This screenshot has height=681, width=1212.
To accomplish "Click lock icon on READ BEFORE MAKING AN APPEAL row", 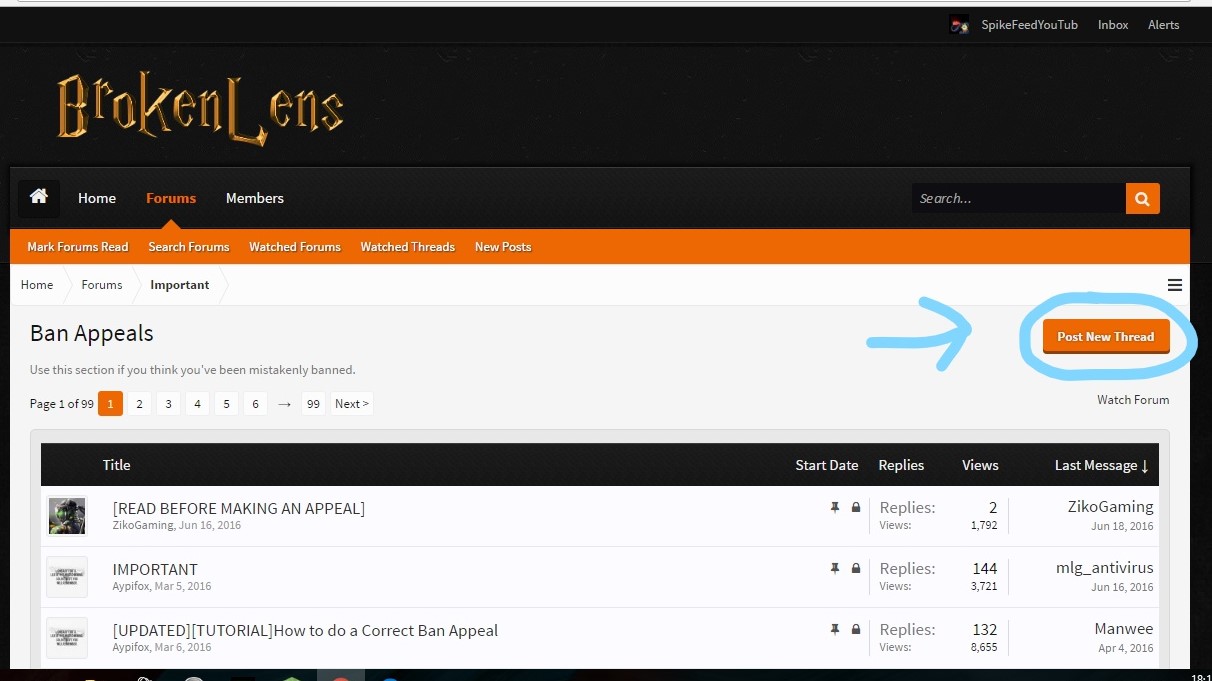I will [x=856, y=508].
